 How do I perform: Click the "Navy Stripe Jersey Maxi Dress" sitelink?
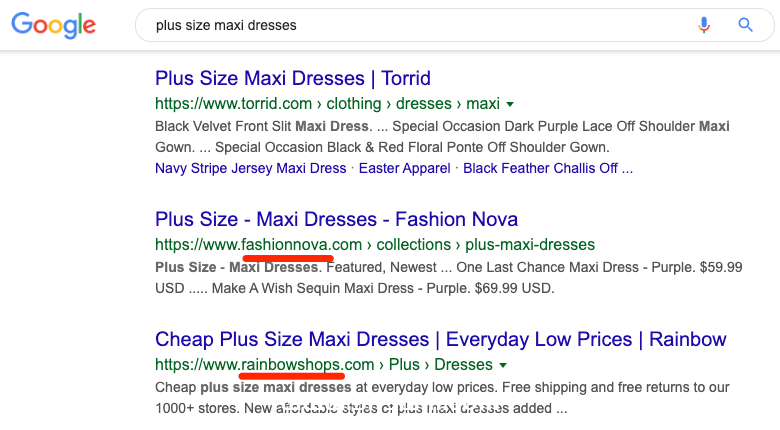click(251, 168)
